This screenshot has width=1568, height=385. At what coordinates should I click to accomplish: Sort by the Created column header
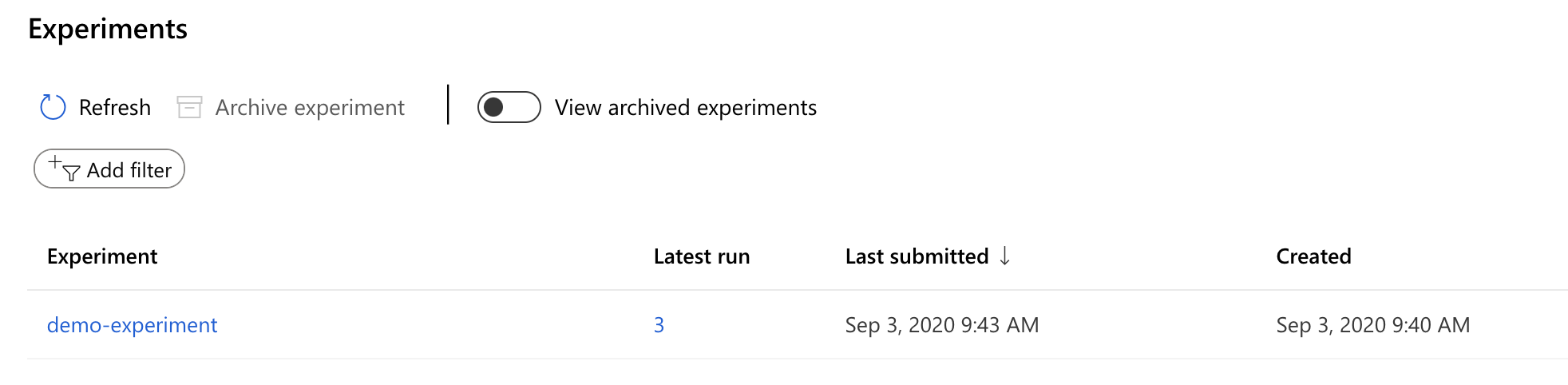[x=1313, y=256]
